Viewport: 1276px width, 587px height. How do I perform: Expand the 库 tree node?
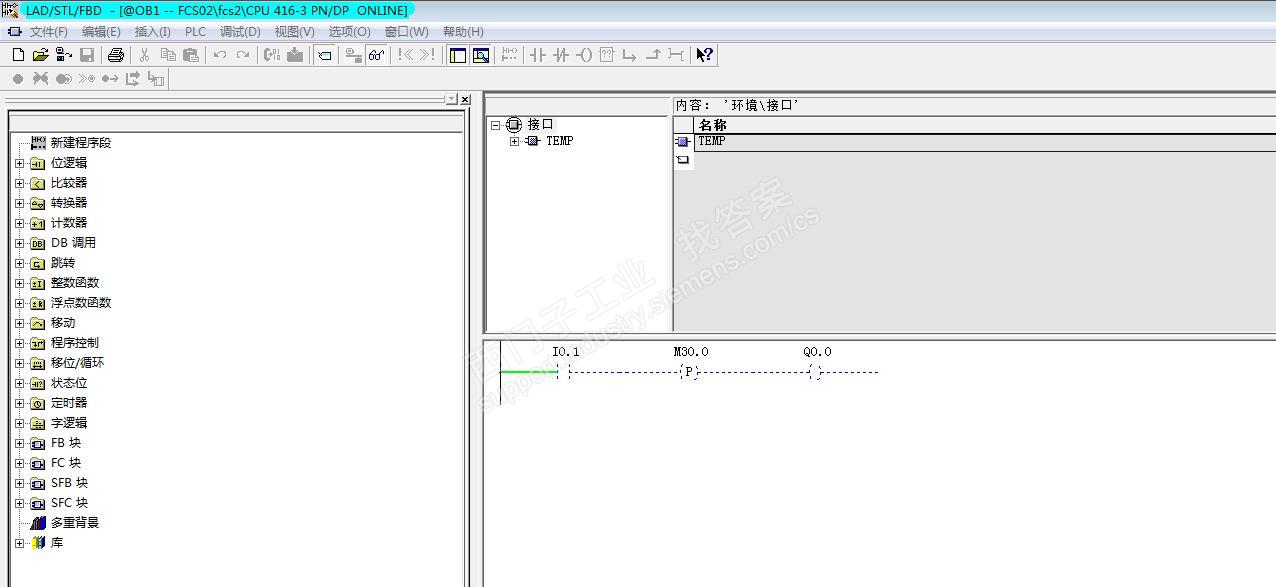coord(19,543)
